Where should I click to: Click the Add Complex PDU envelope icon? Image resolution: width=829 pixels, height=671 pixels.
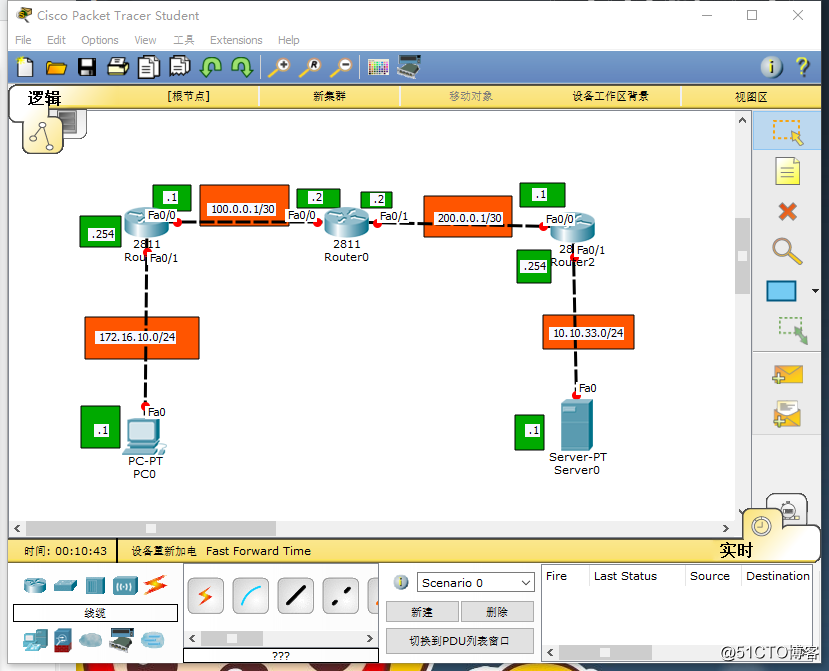[787, 414]
